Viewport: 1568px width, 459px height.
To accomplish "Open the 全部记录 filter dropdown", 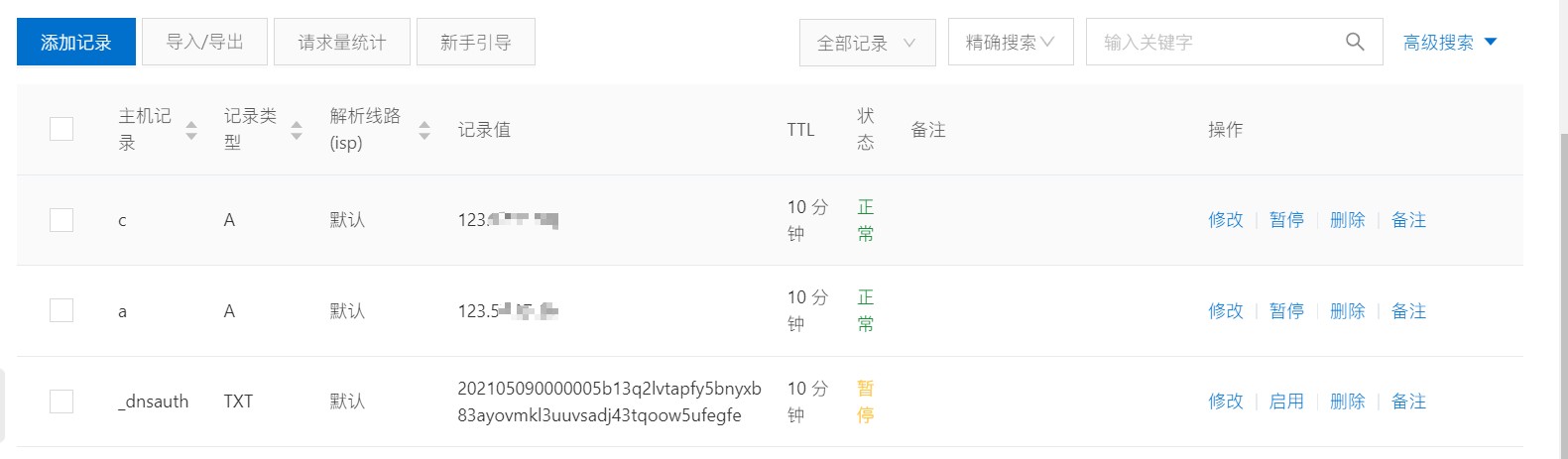I will [x=867, y=43].
